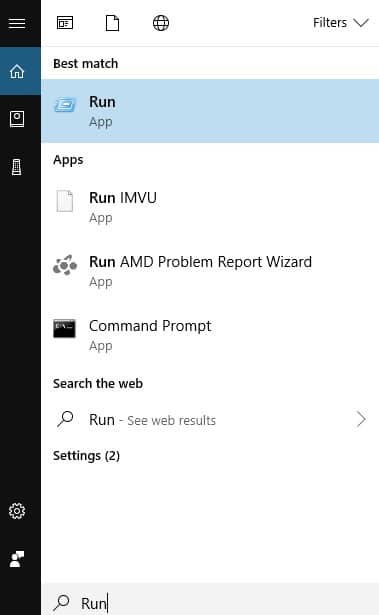Expand the Settings (2) group
Viewport: 379px width, 615px height.
point(86,456)
